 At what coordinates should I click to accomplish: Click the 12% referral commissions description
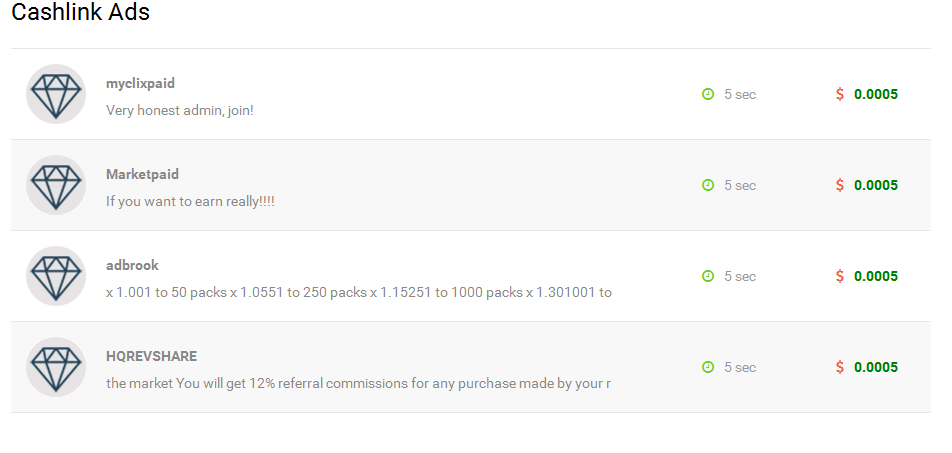358,383
